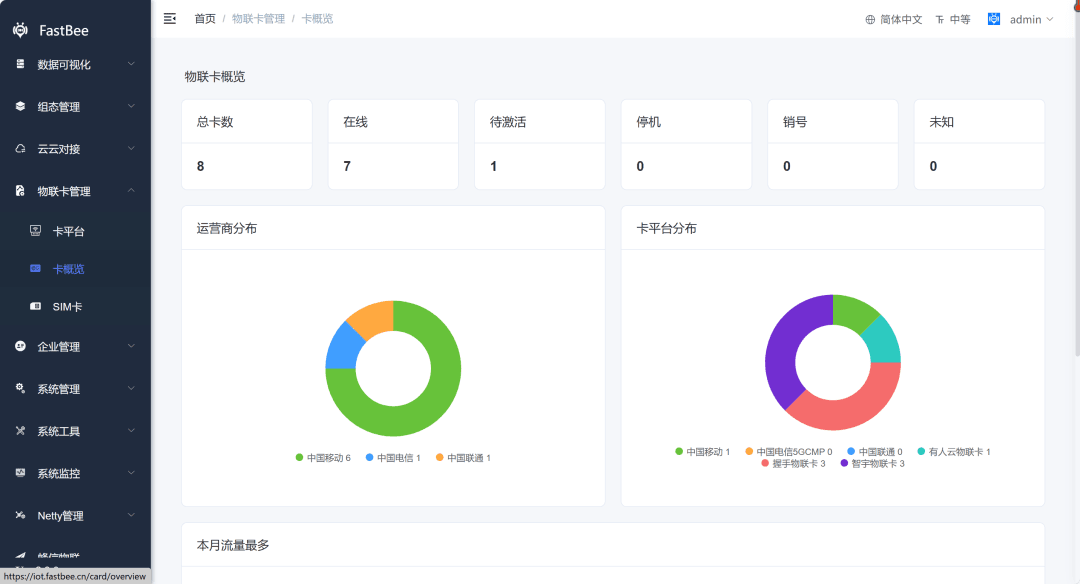Expand the Netty管理 menu chevron

point(131,514)
